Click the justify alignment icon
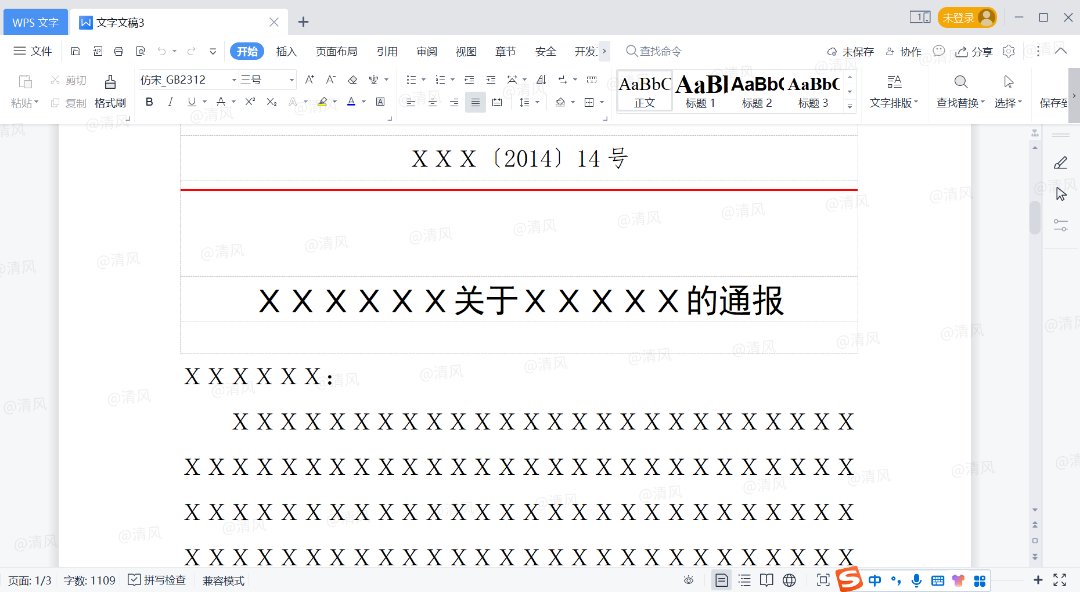The image size is (1080, 592). point(475,102)
